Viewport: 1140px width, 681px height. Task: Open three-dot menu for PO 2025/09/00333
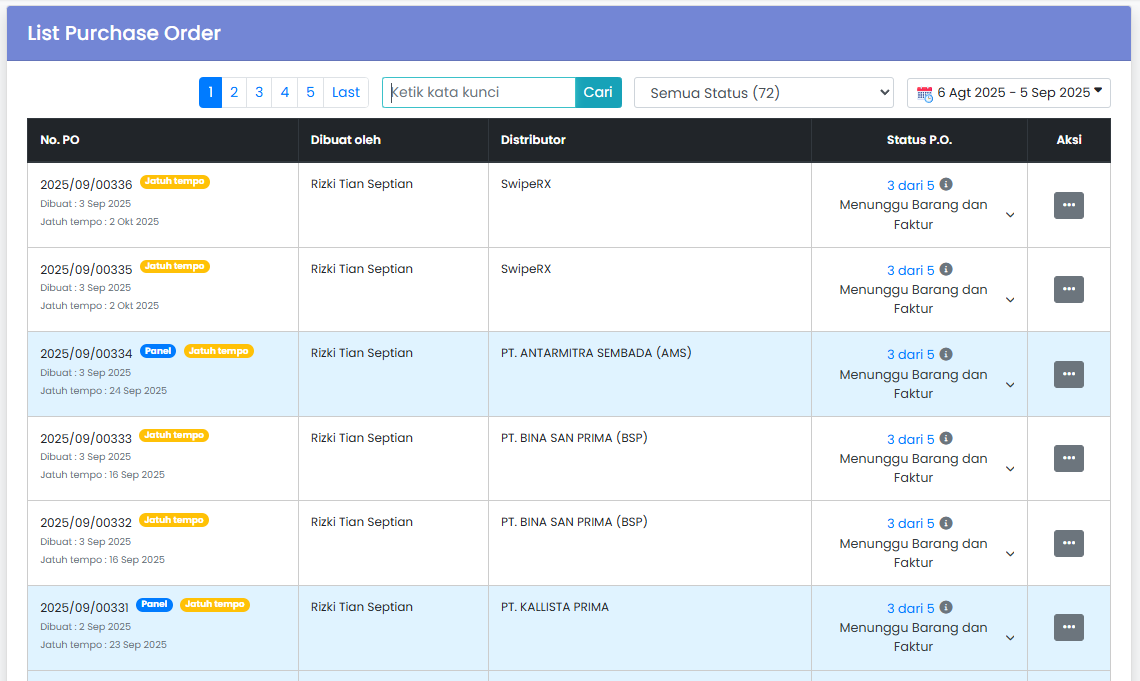pos(1068,459)
